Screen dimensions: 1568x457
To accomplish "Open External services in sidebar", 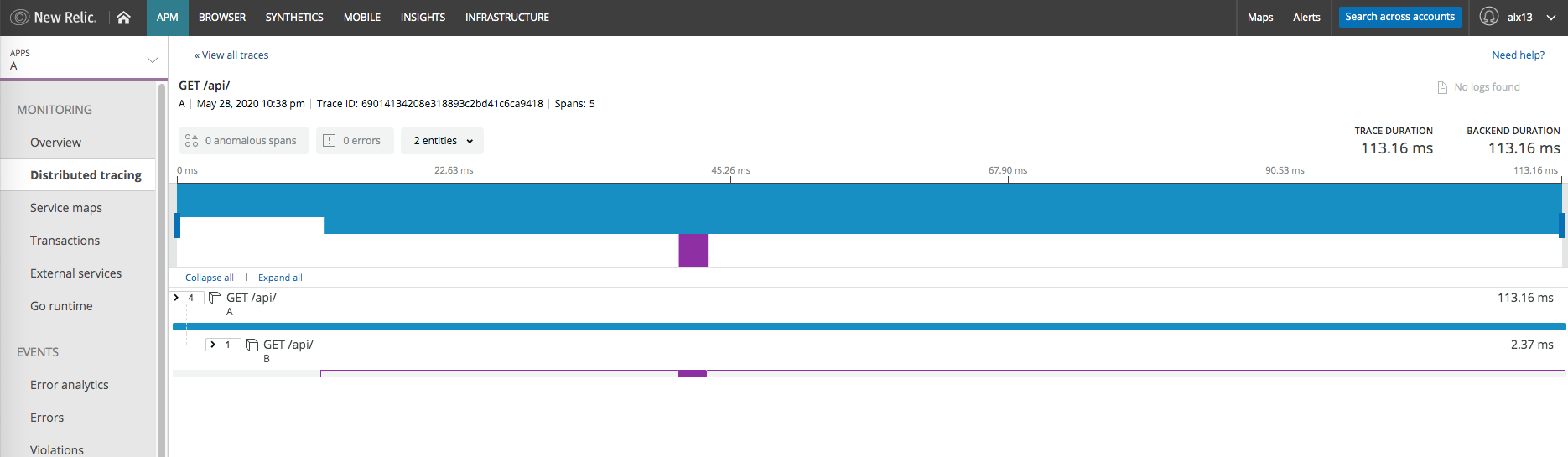I will [x=78, y=273].
